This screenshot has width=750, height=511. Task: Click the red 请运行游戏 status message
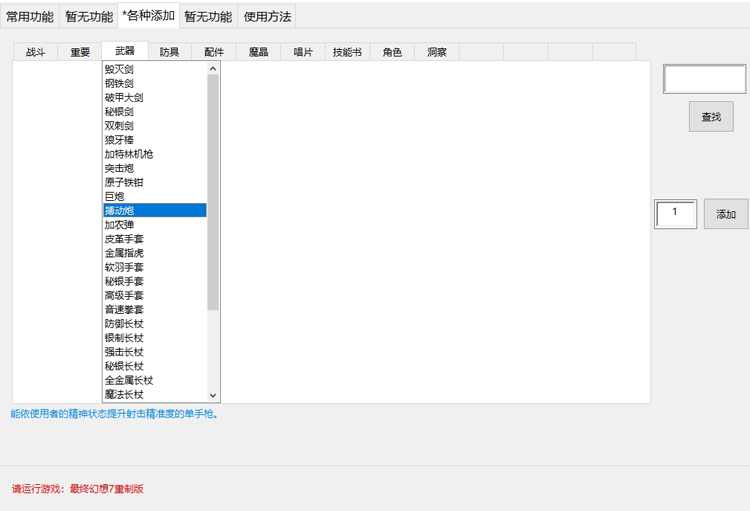tap(77, 489)
